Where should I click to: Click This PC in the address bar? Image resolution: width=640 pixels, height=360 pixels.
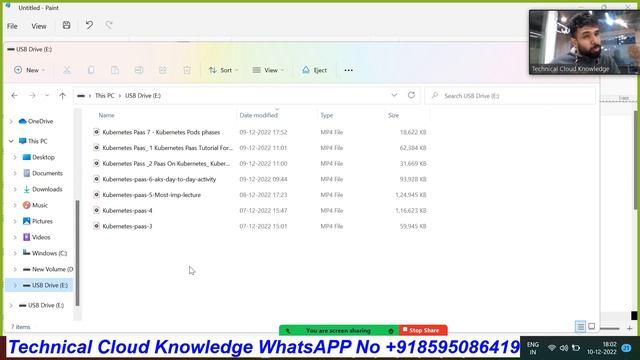[104, 96]
